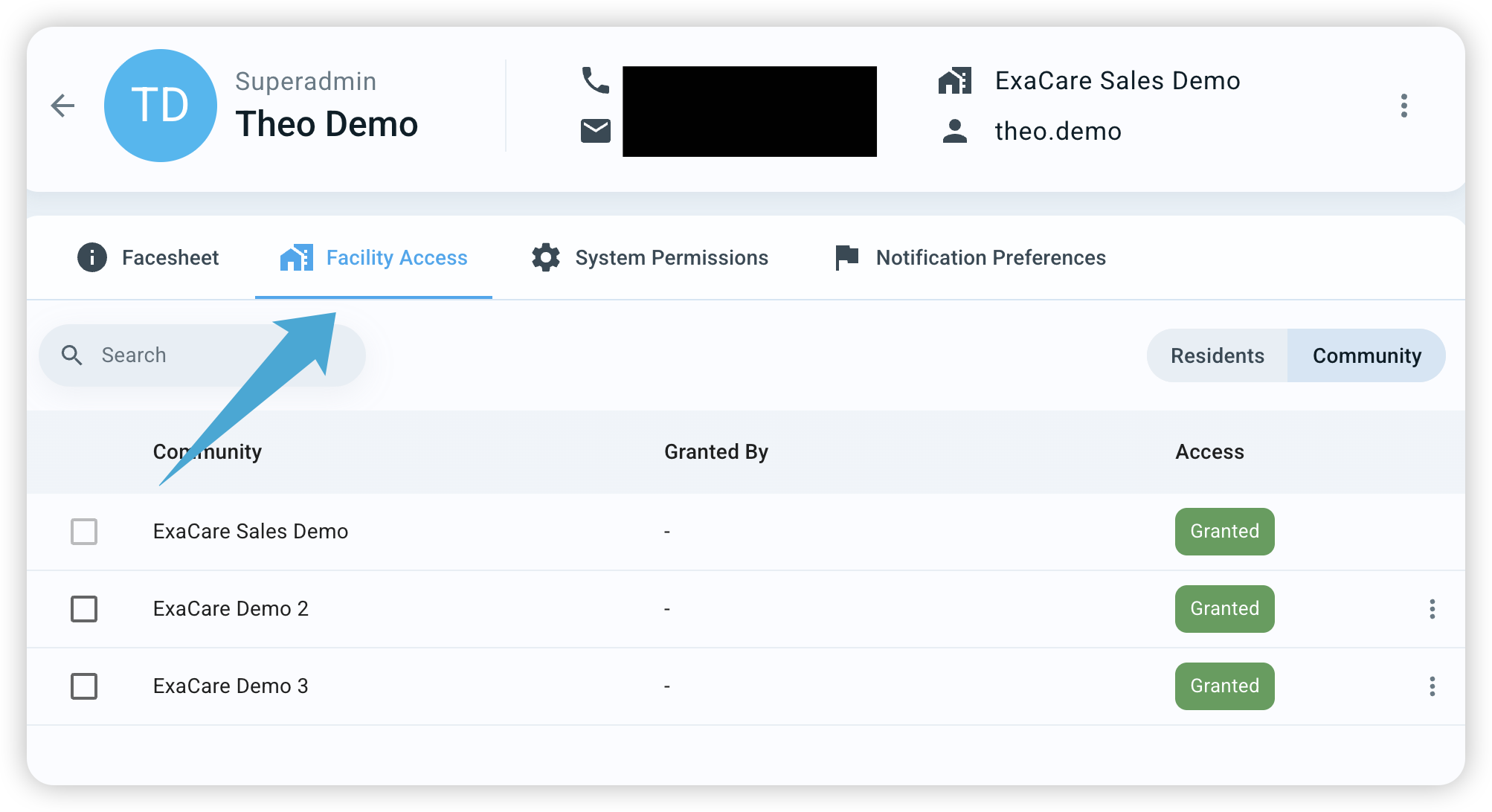Click the Access column header

point(1209,452)
